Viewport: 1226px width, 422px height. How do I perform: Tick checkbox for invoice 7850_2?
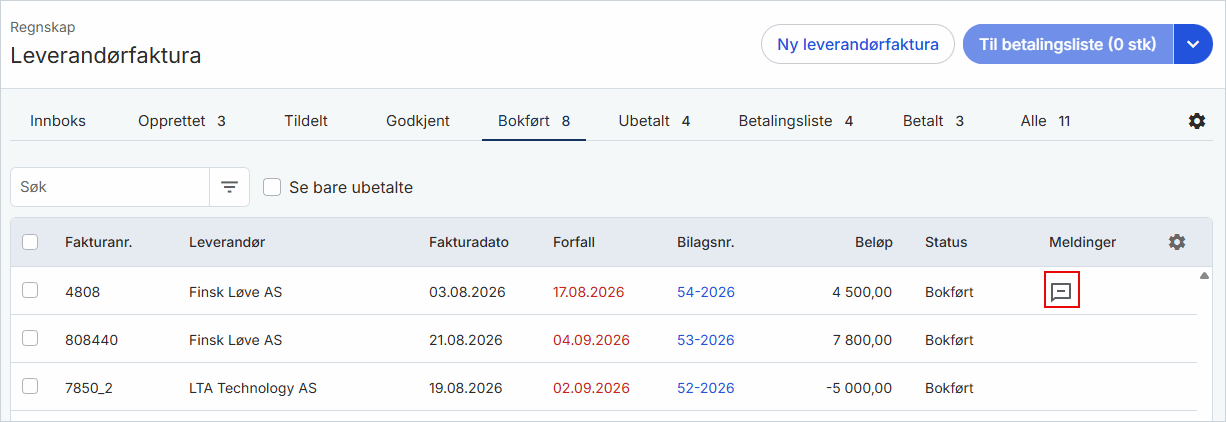click(30, 386)
